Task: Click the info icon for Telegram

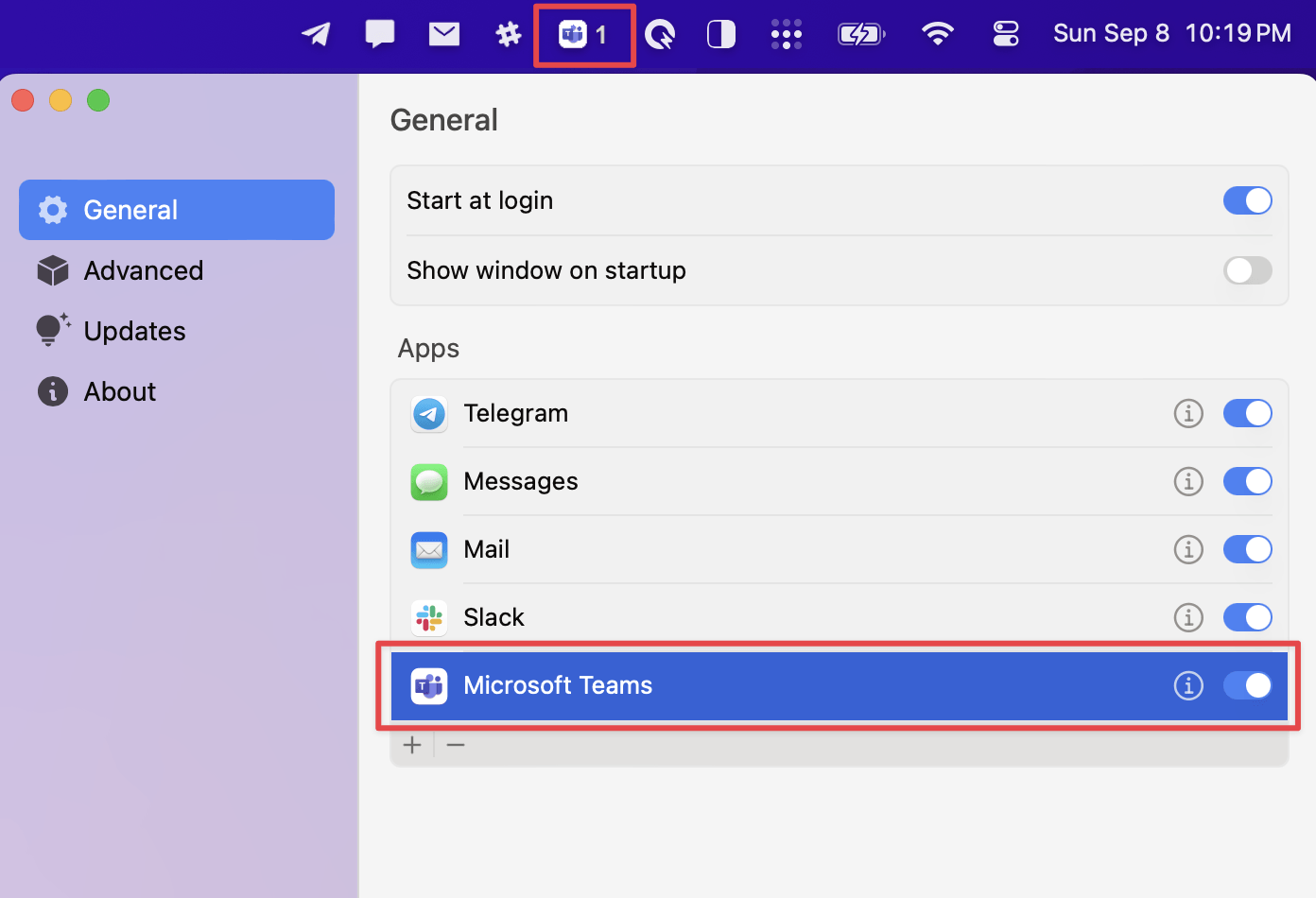Action: coord(1188,413)
